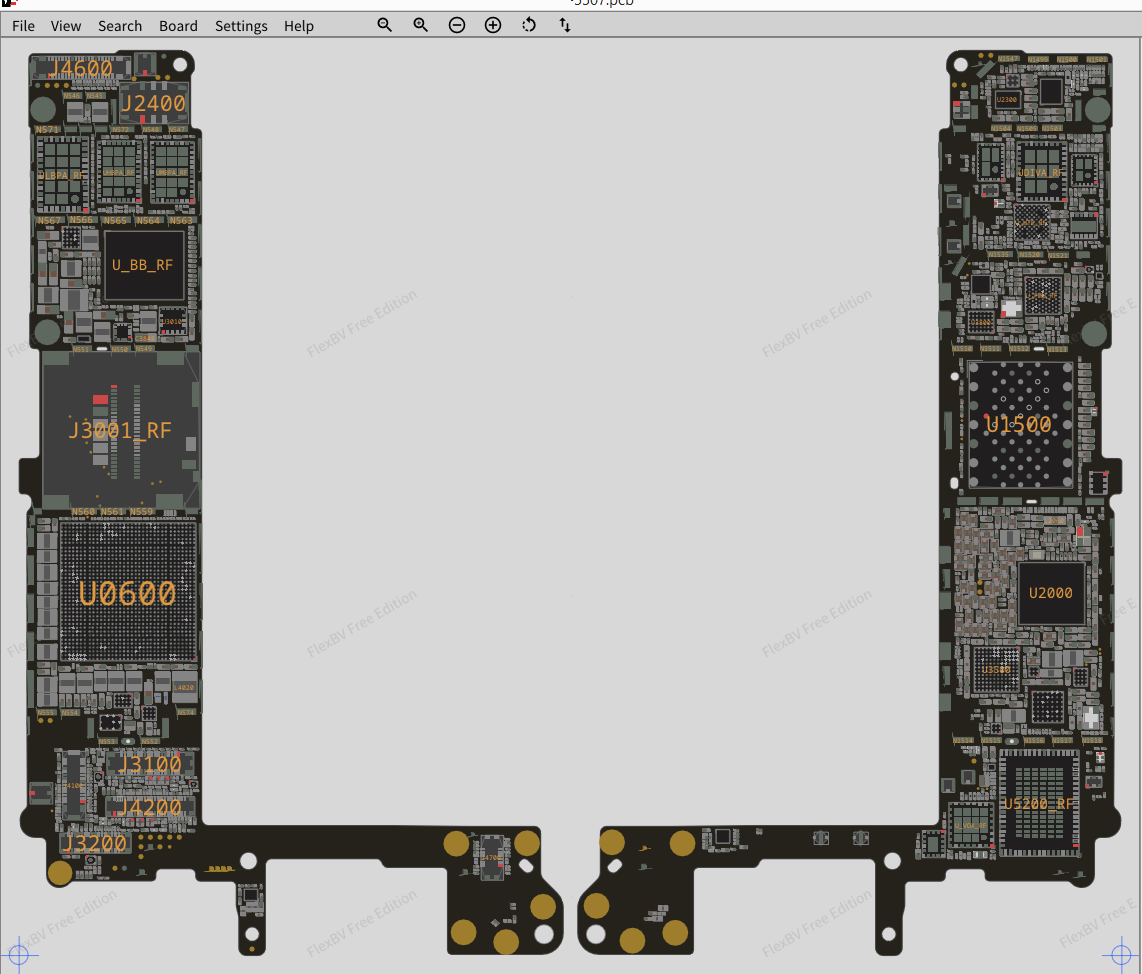1142x974 pixels.
Task: Open the Help menu
Action: 299,26
